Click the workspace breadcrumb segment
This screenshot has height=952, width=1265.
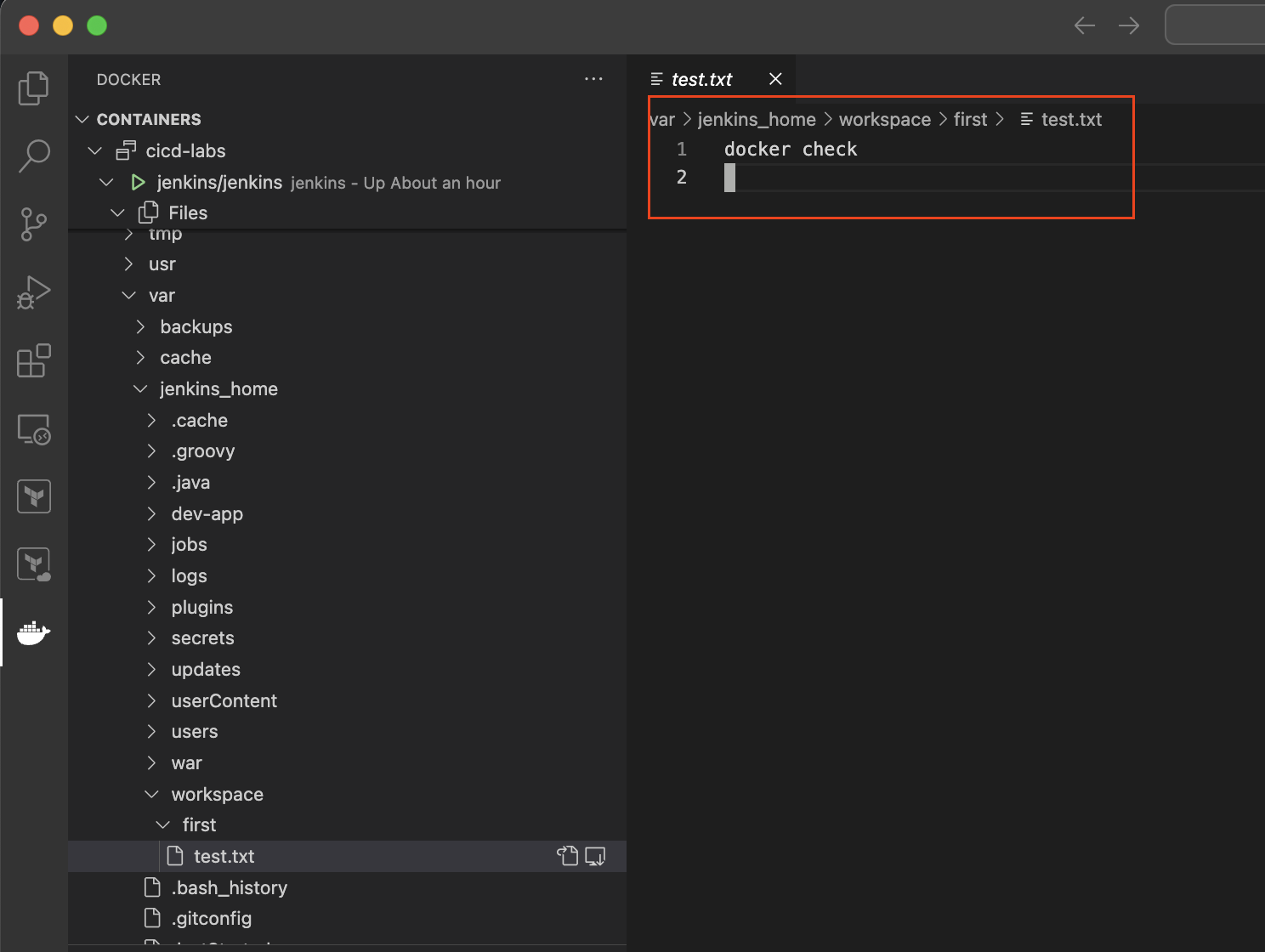[884, 120]
